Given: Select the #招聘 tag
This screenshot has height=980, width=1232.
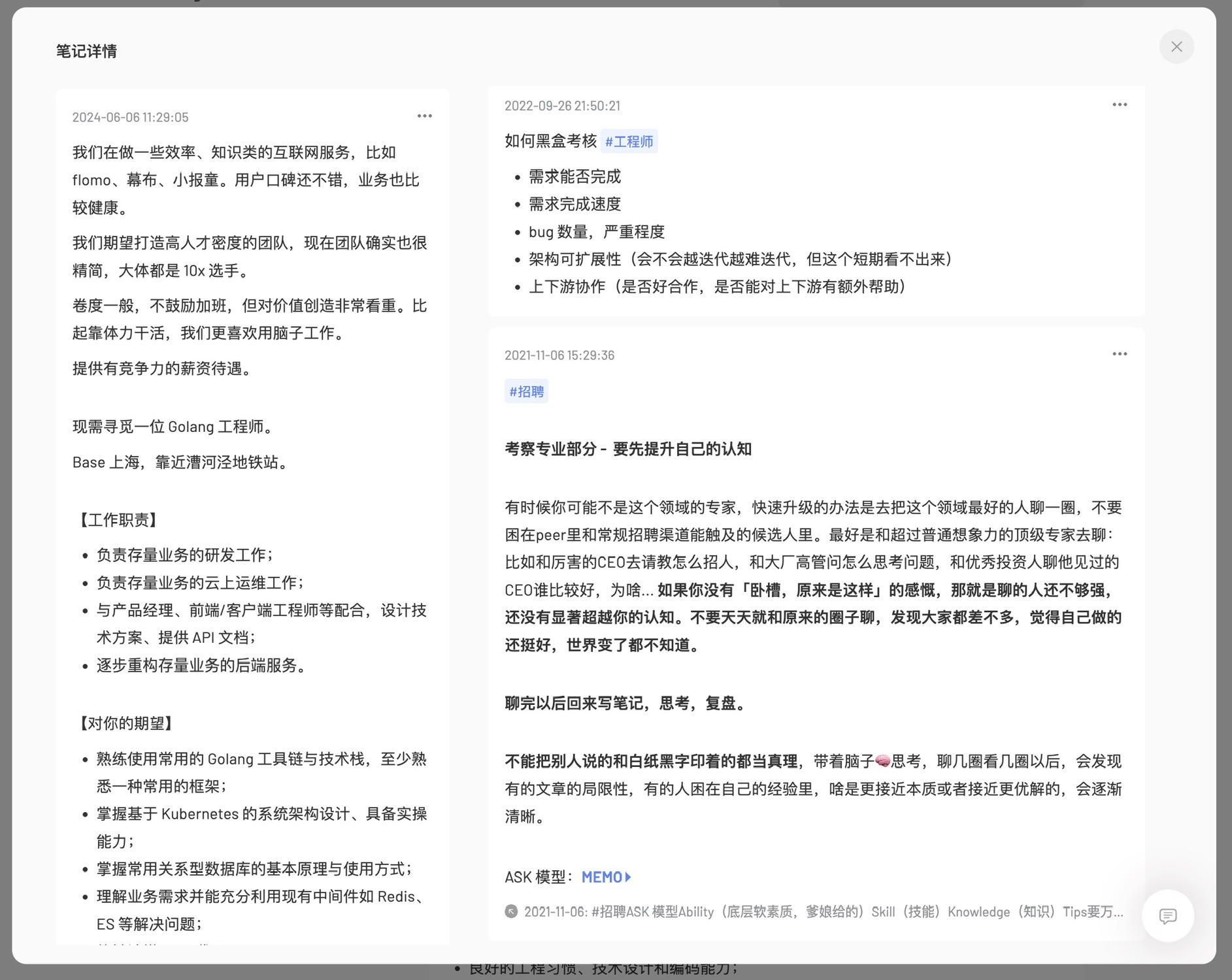Looking at the screenshot, I should (526, 391).
